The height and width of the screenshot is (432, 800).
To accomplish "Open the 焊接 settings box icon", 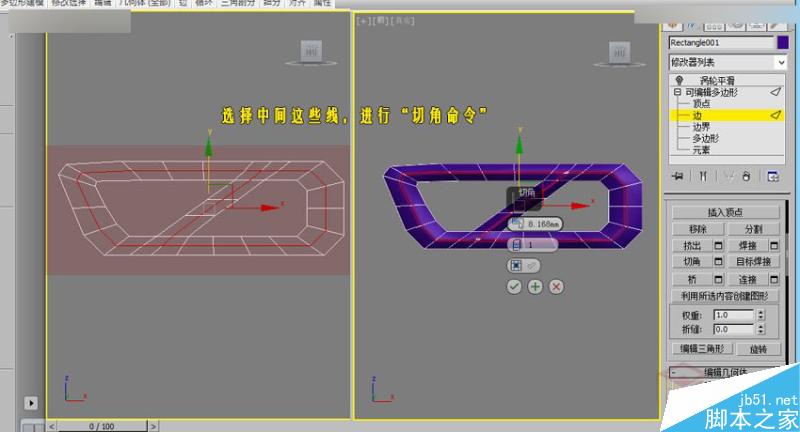I will [774, 246].
